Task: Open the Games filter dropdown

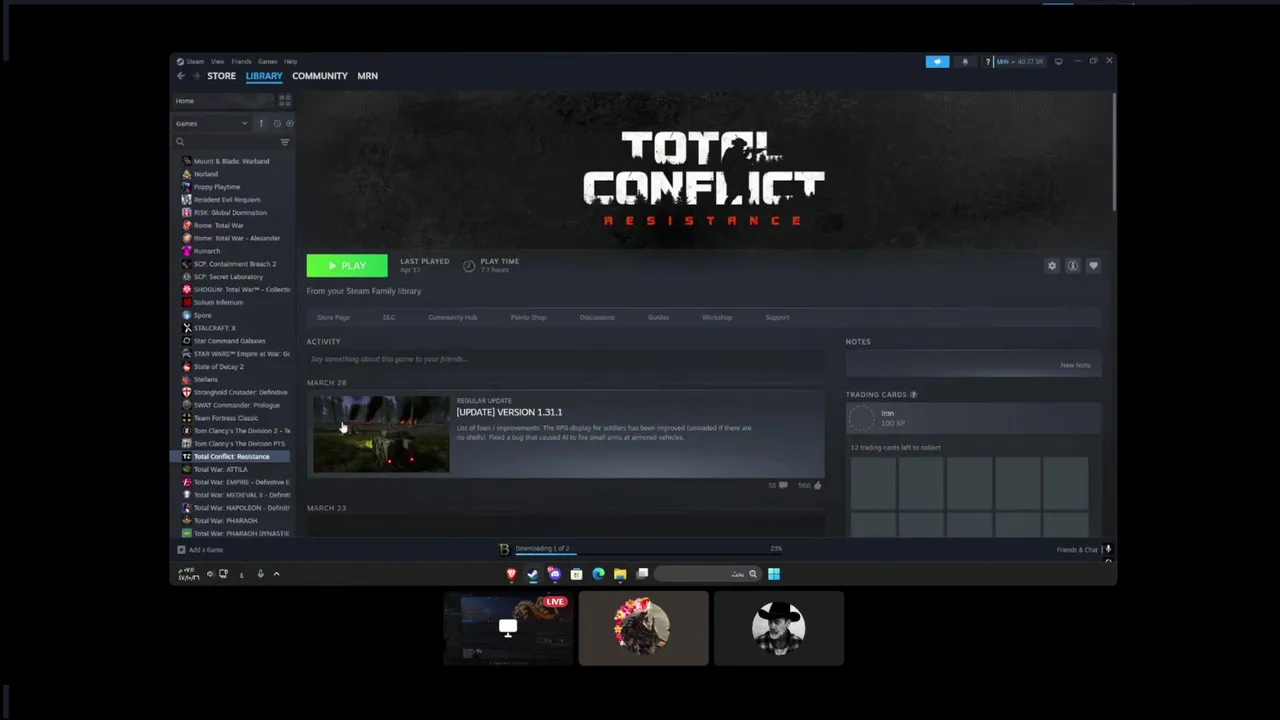Action: point(211,123)
